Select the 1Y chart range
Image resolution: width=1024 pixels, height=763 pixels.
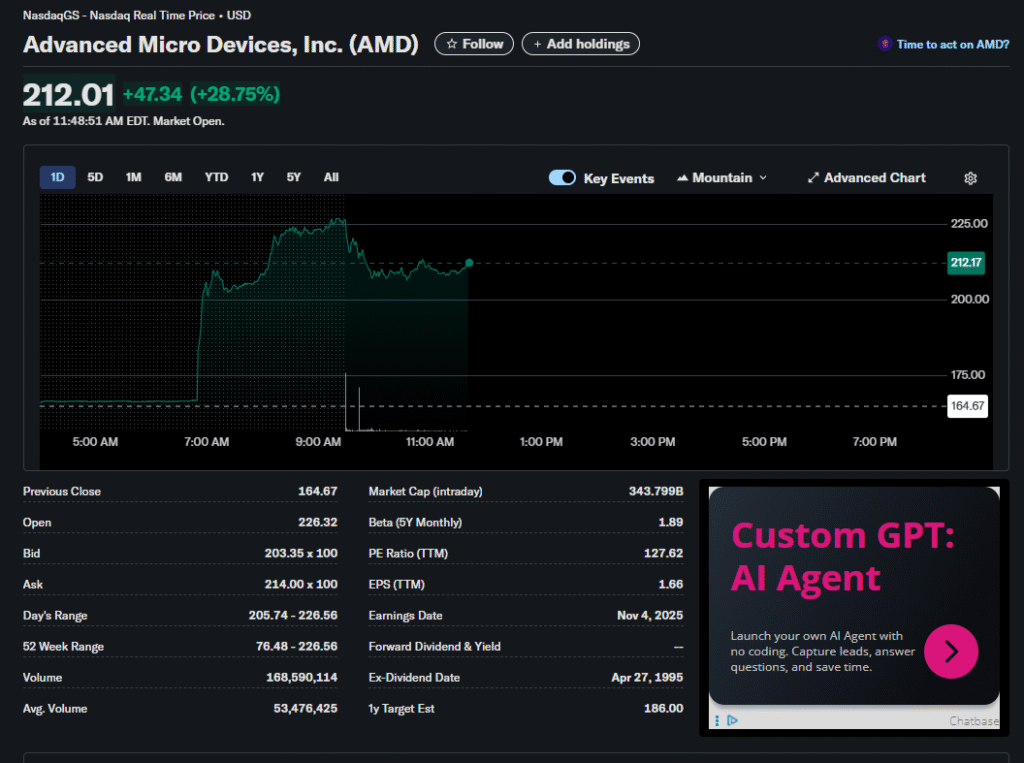click(257, 177)
